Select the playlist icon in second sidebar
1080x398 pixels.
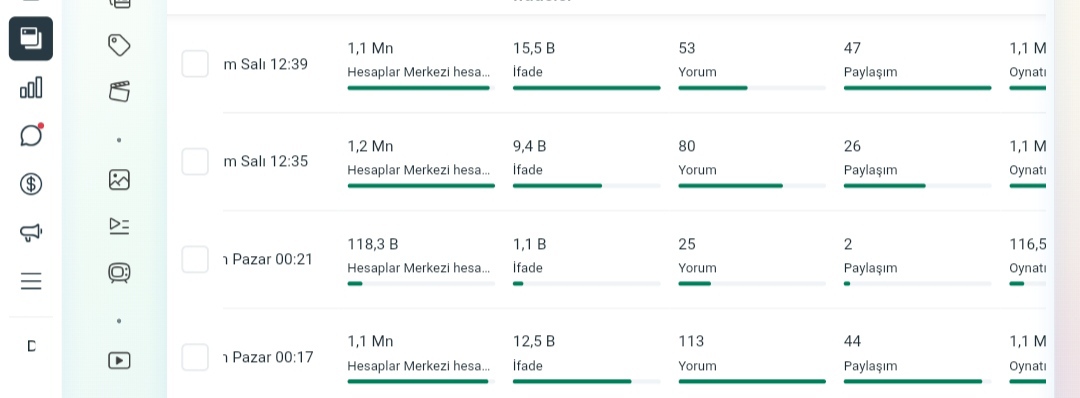coord(119,226)
